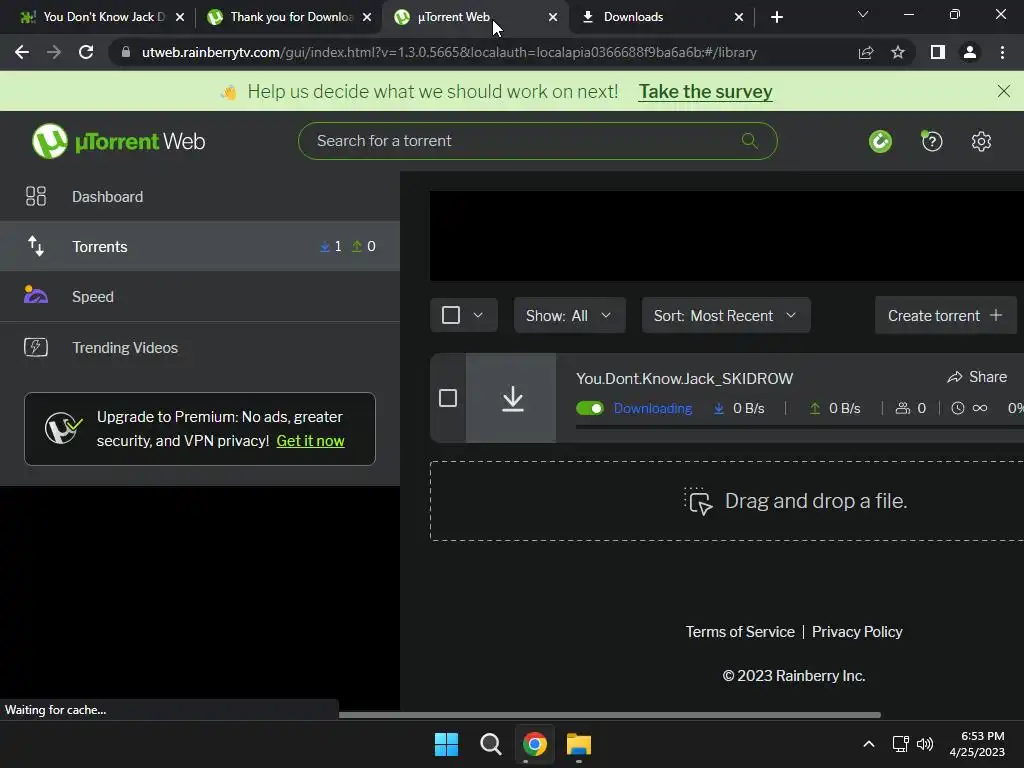Click the Dashboard grid icon
Image resolution: width=1024 pixels, height=768 pixels.
coord(36,197)
